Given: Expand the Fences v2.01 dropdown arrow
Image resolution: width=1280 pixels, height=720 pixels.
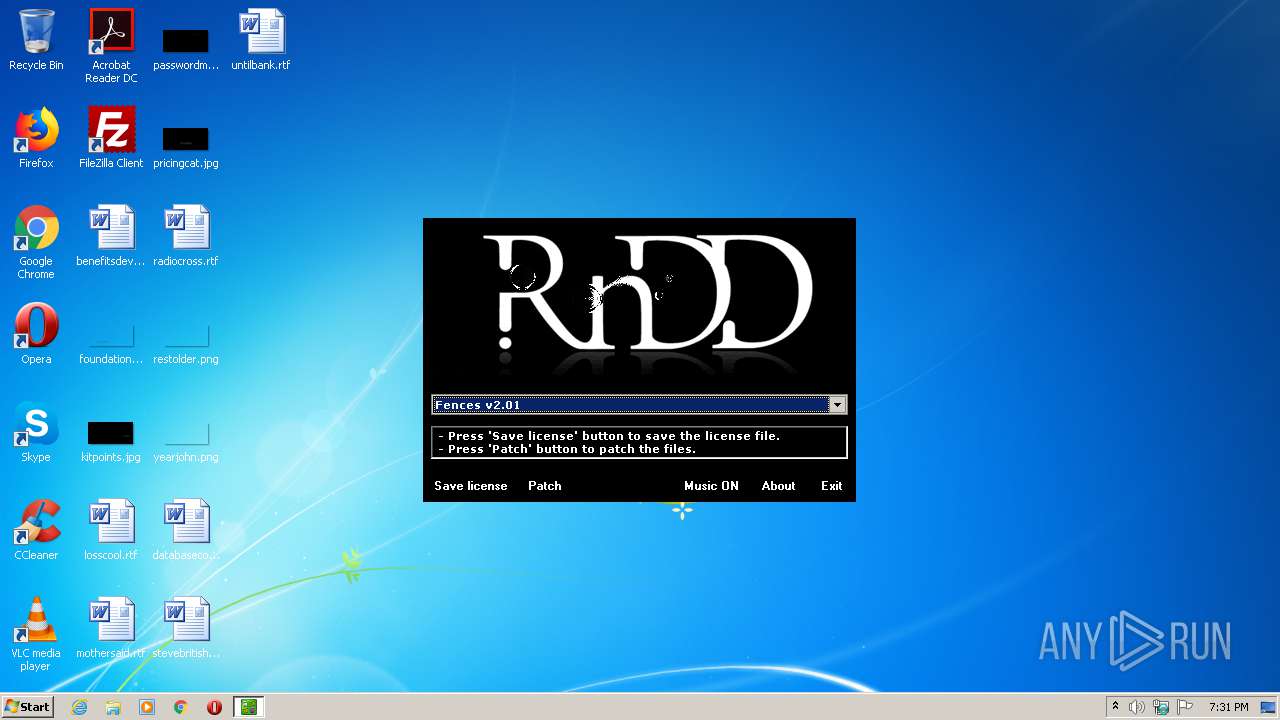Looking at the screenshot, I should pyautogui.click(x=837, y=405).
